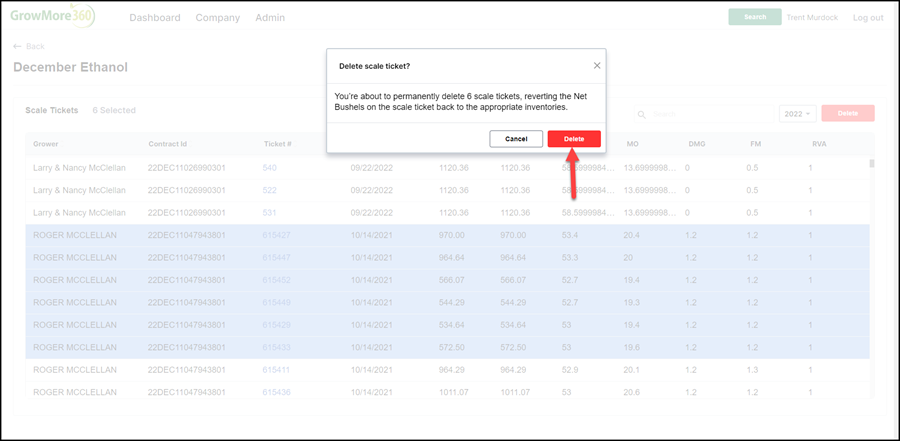Confirm with red Delete button in dialog

(x=574, y=139)
